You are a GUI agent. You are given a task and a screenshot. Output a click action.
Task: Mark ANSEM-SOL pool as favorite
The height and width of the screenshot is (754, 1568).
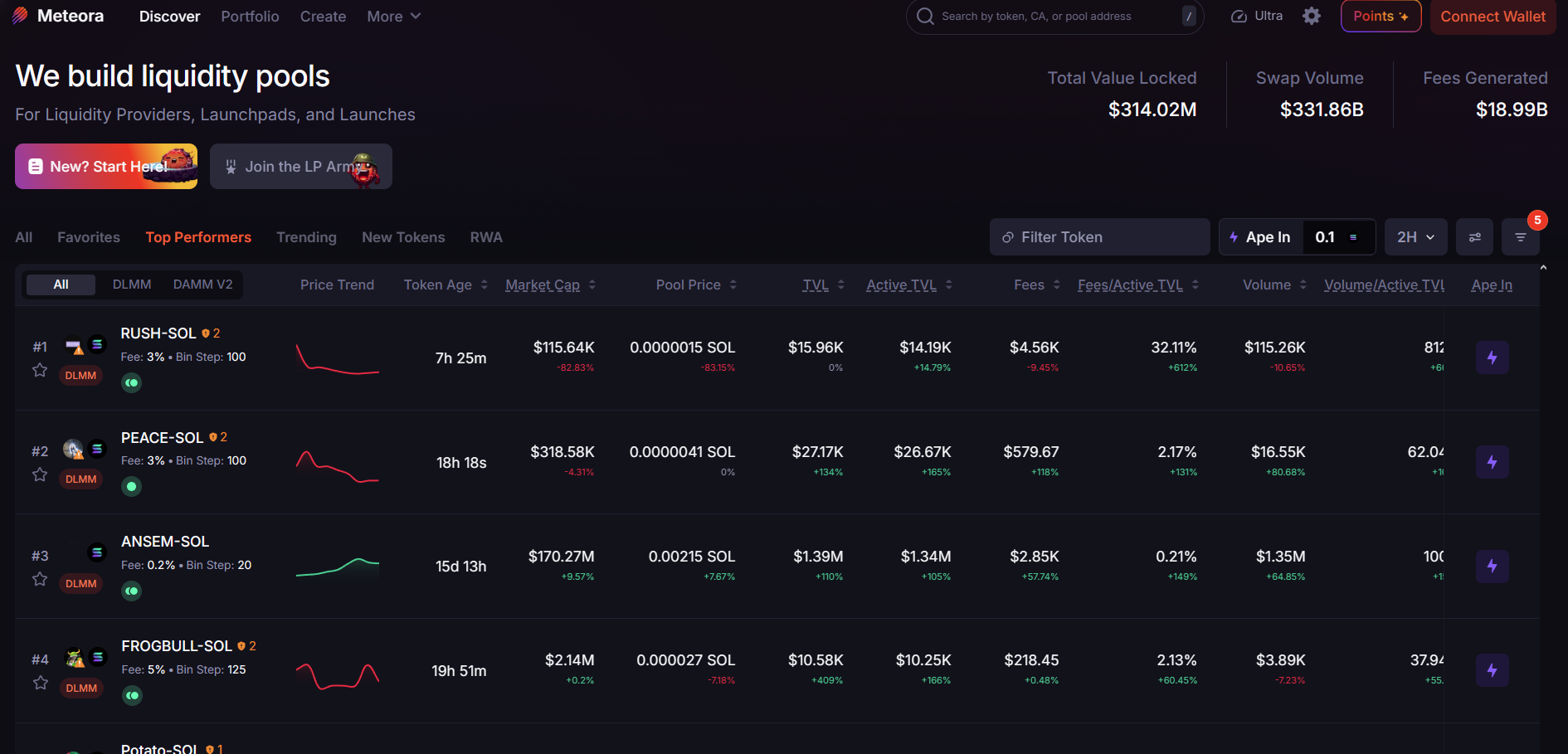40,579
